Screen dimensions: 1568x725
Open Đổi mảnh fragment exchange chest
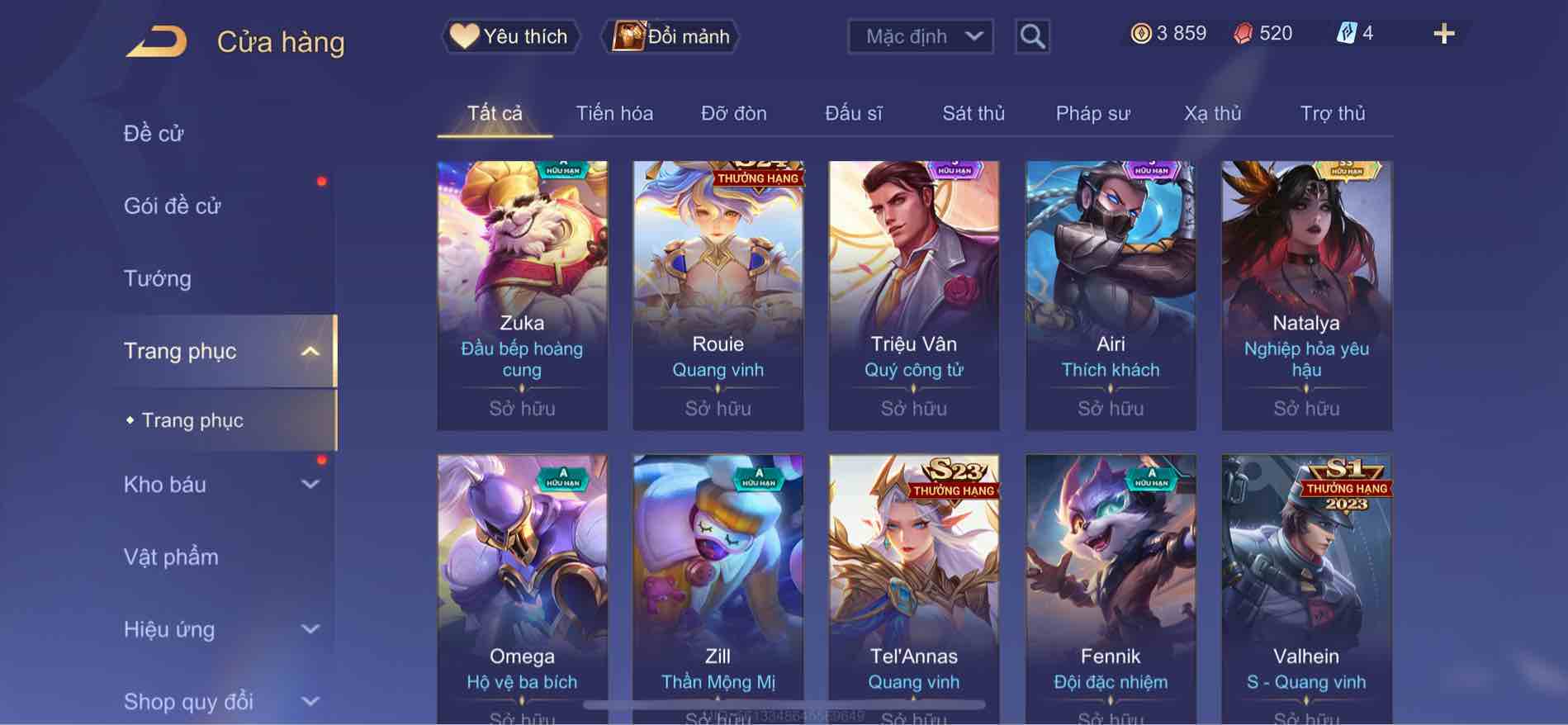670,36
